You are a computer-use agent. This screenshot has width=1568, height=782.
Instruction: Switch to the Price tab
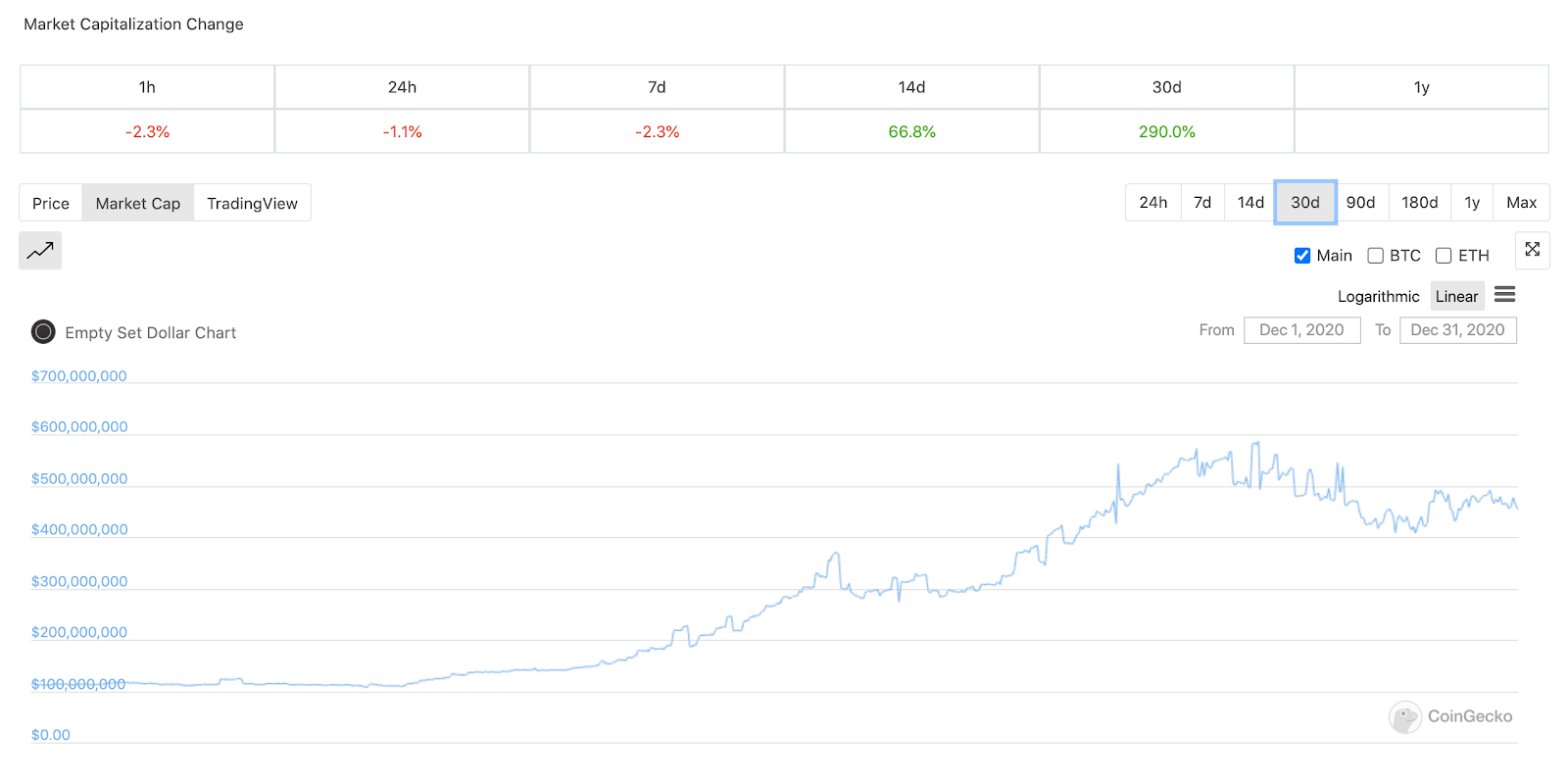[x=51, y=203]
